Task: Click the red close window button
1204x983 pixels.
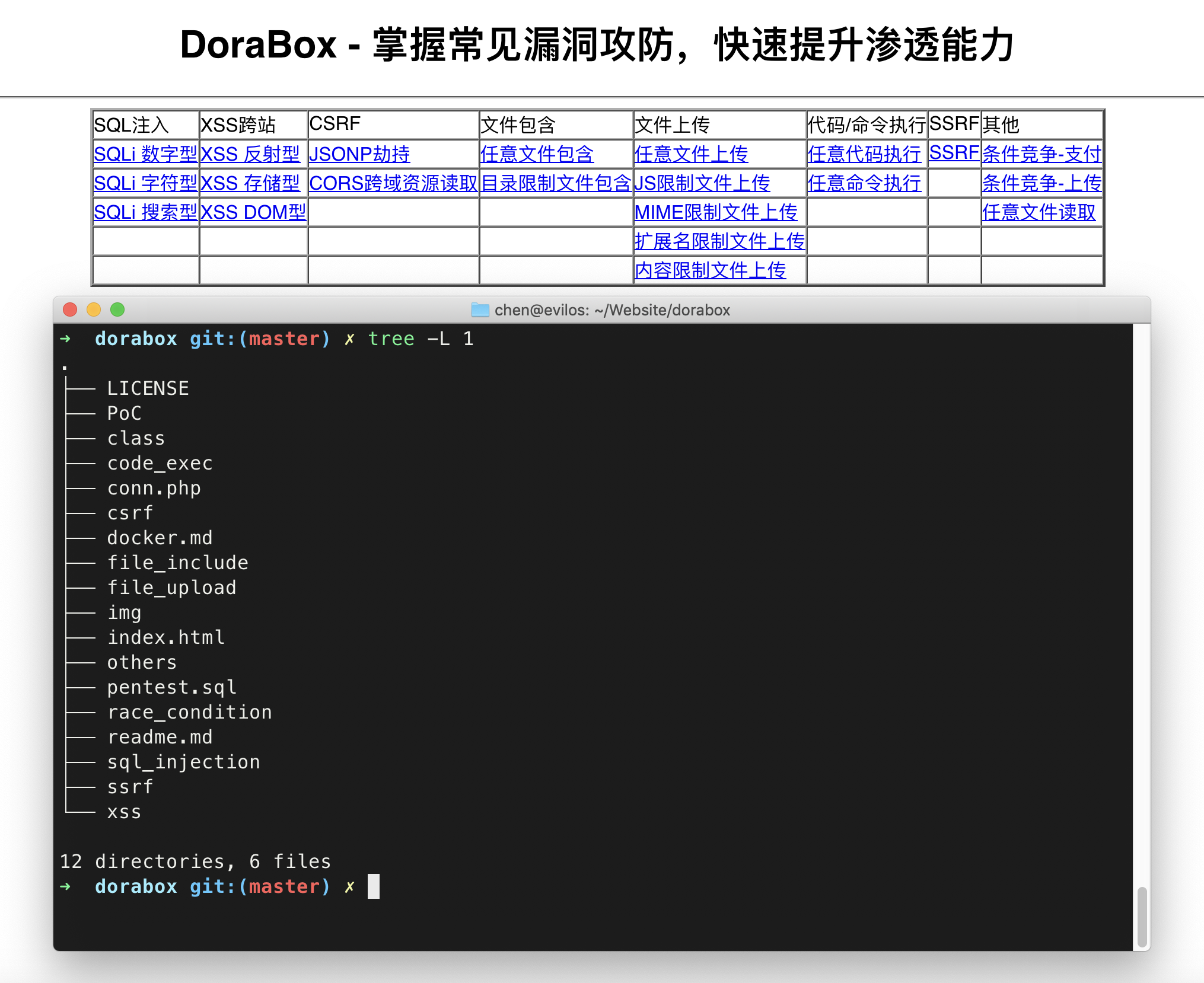Action: point(70,309)
